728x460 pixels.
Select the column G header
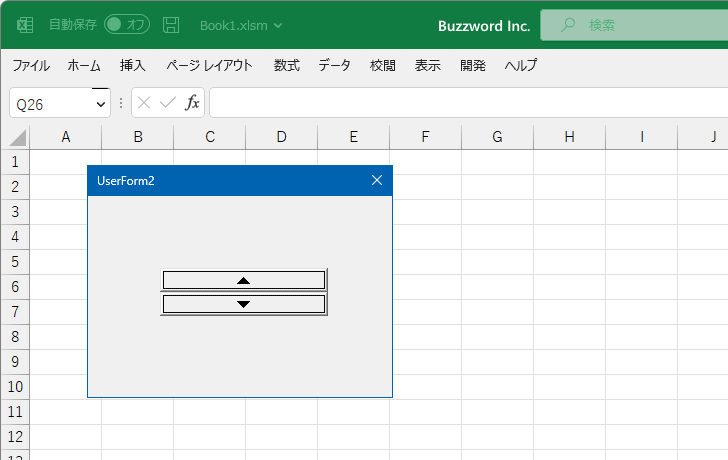[x=497, y=137]
